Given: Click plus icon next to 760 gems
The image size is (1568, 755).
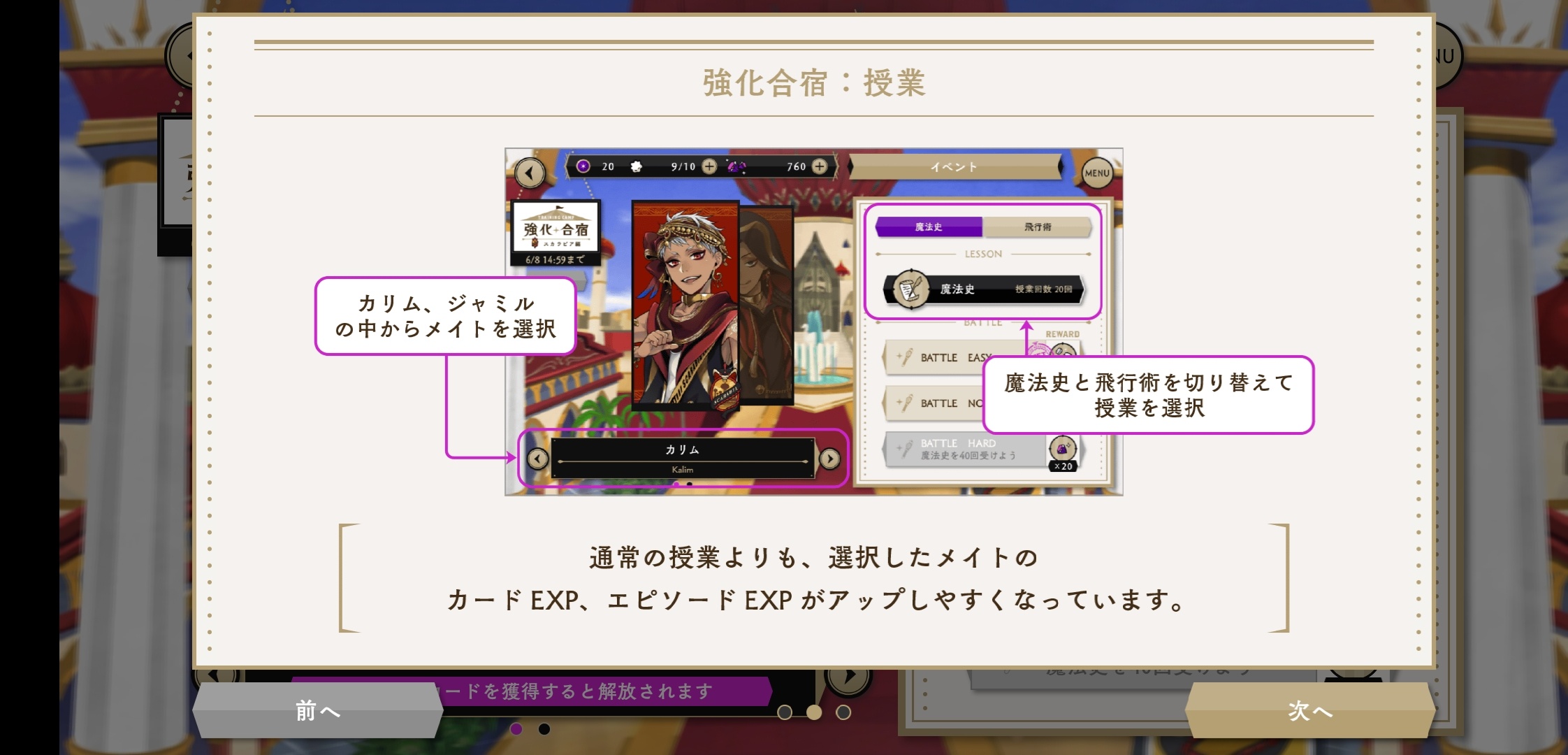Looking at the screenshot, I should click(820, 166).
